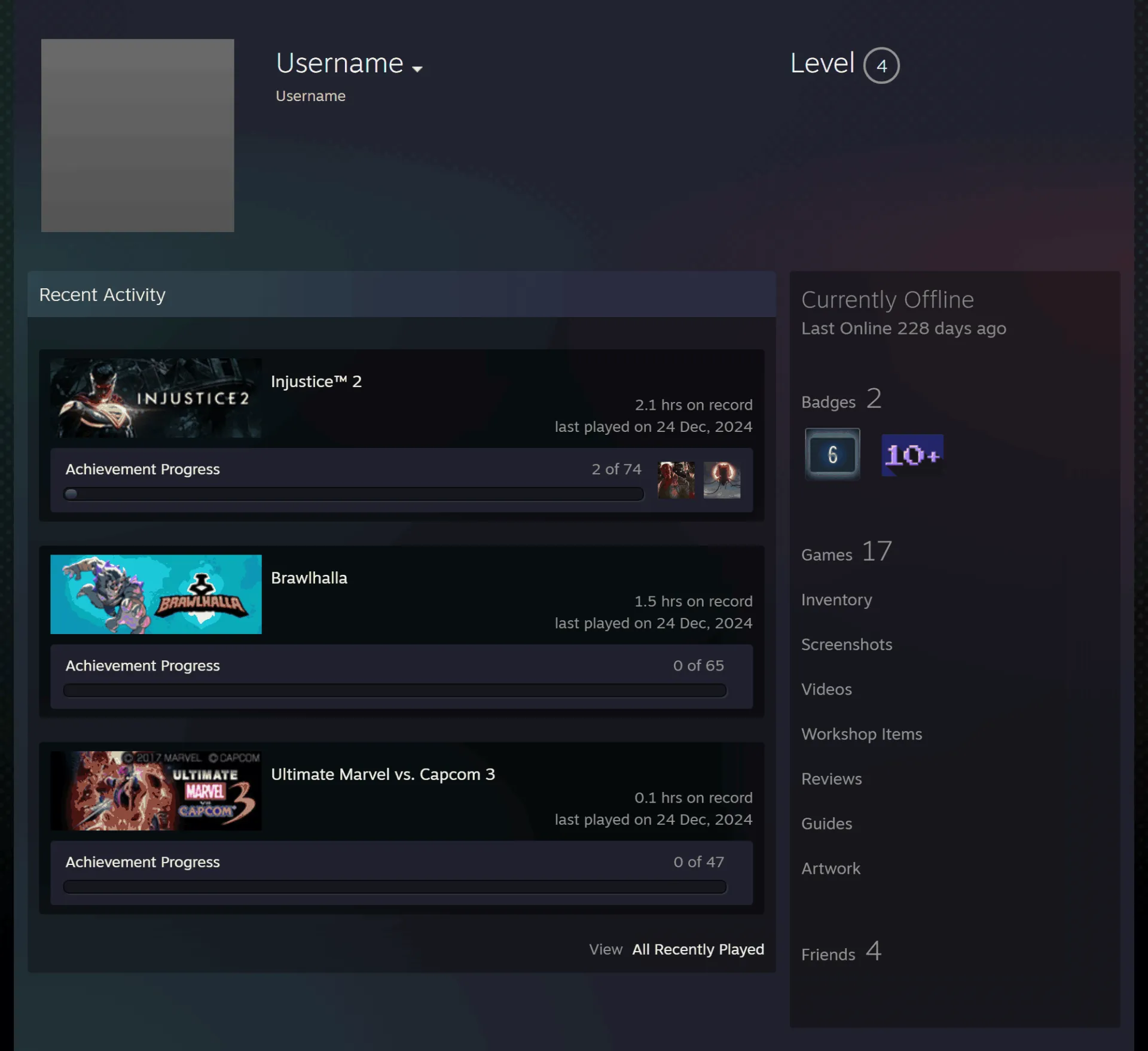The image size is (1148, 1051).
Task: Go to Workshop Items
Action: click(862, 734)
